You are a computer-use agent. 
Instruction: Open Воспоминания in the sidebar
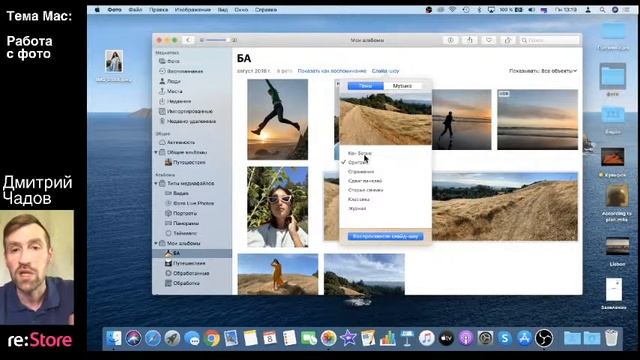tap(184, 71)
